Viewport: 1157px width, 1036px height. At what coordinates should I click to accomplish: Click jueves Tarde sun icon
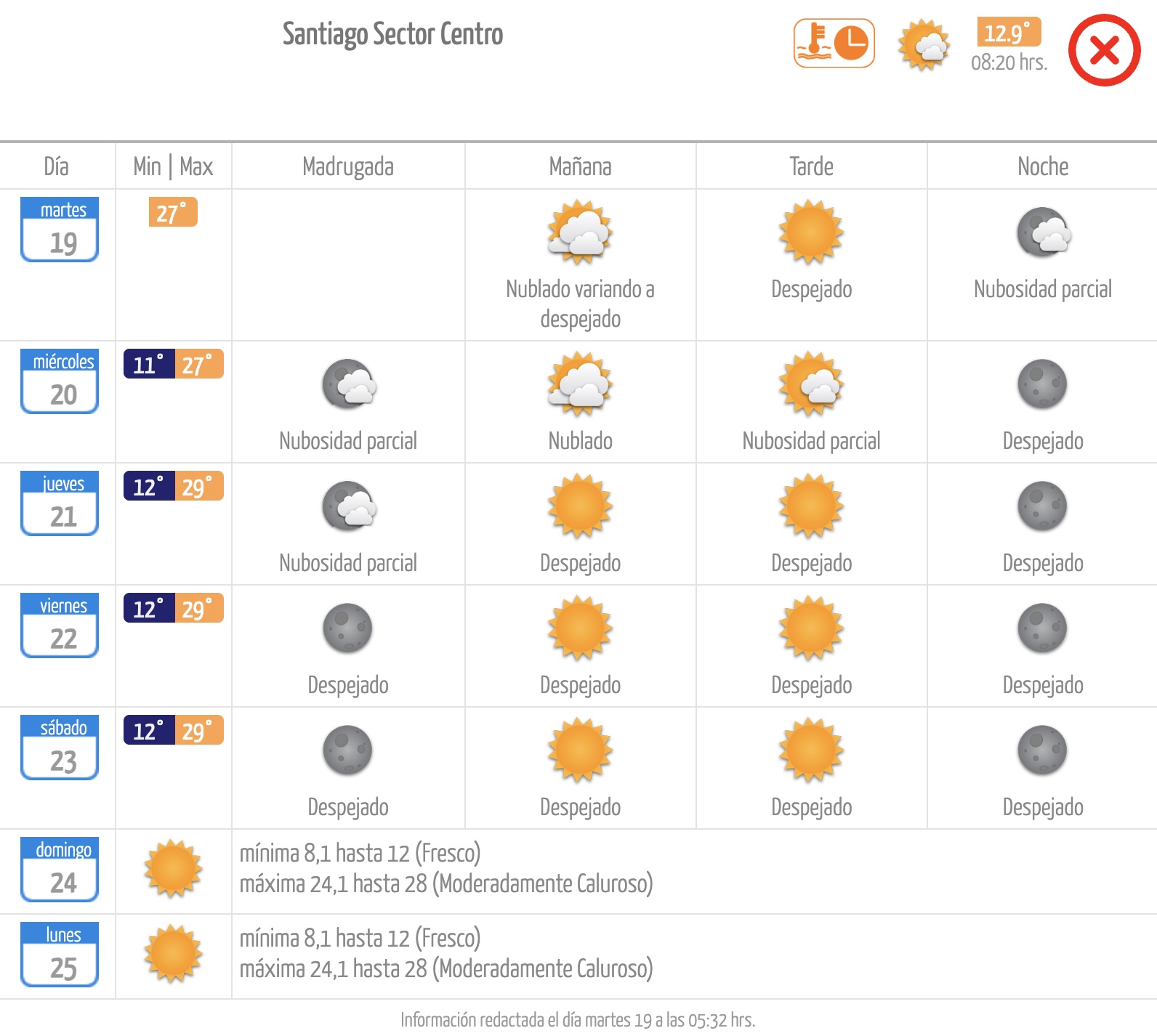pos(811,506)
